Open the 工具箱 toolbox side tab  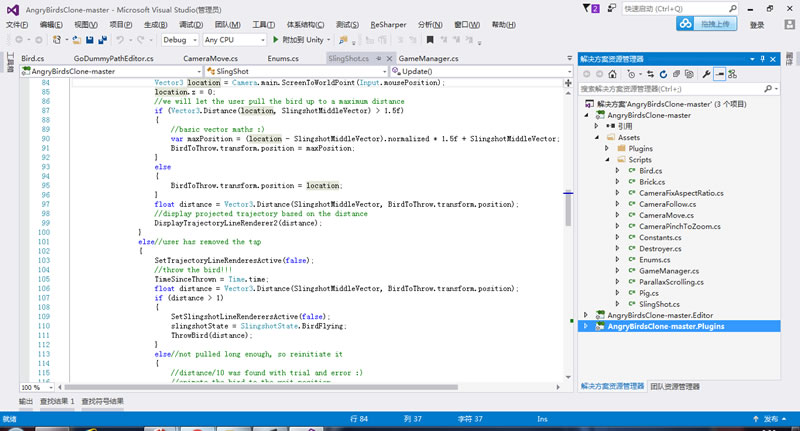[10, 62]
